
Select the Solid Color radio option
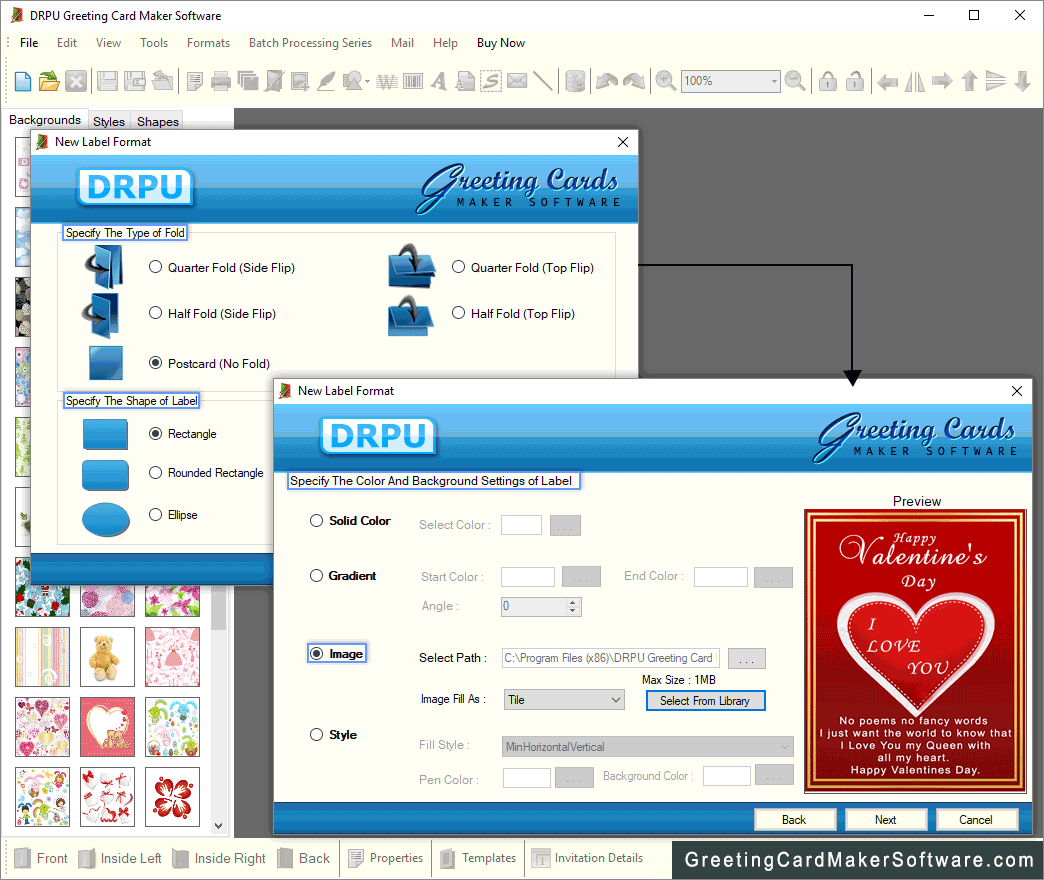pos(316,521)
